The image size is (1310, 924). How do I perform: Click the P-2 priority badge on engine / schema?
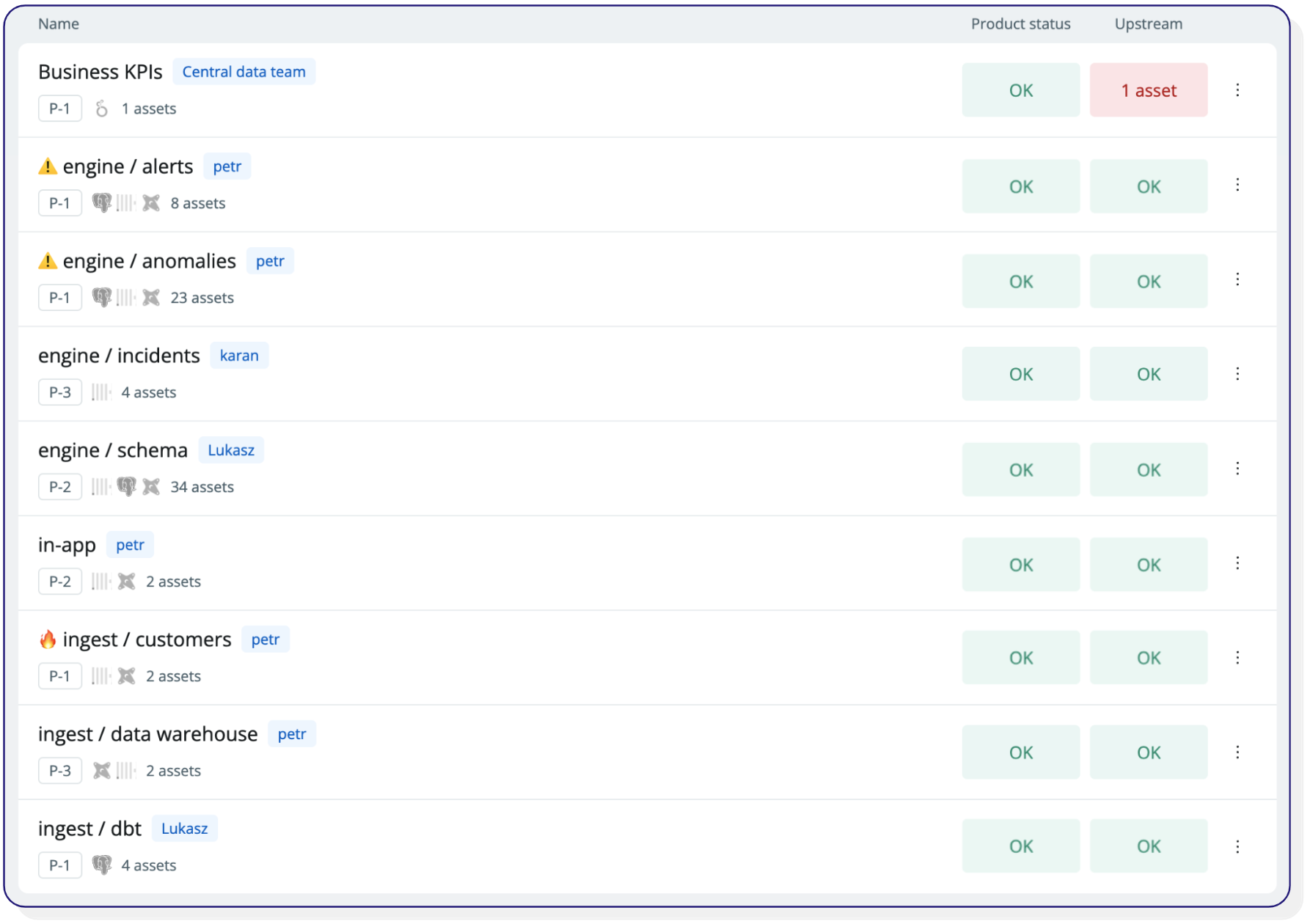[x=60, y=487]
